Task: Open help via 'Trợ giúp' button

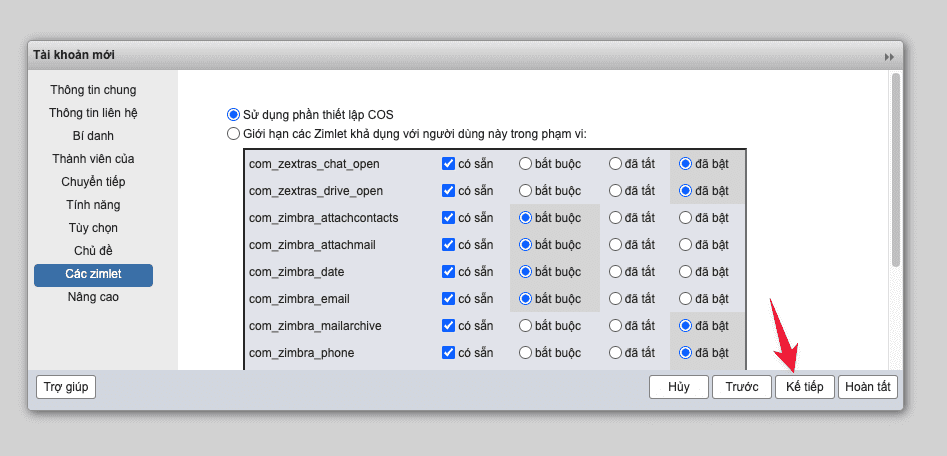Action: click(65, 387)
